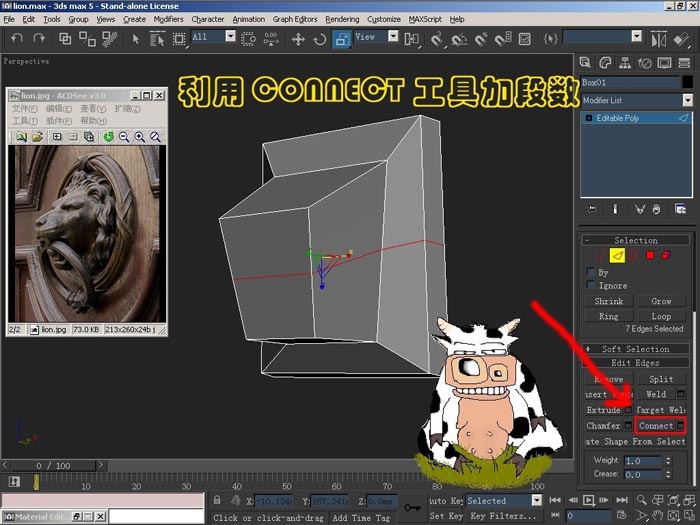
Task: Activate Select and Uniform Scale tool
Action: [x=342, y=39]
